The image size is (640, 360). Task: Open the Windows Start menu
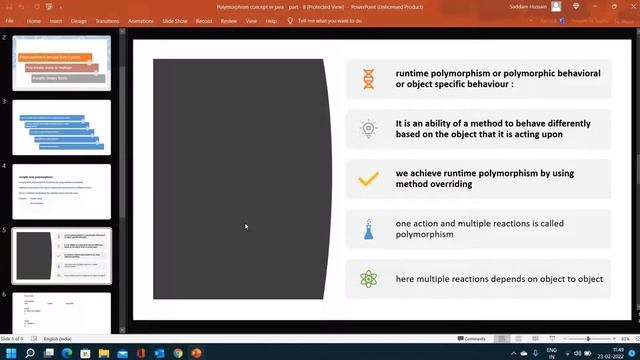11,353
